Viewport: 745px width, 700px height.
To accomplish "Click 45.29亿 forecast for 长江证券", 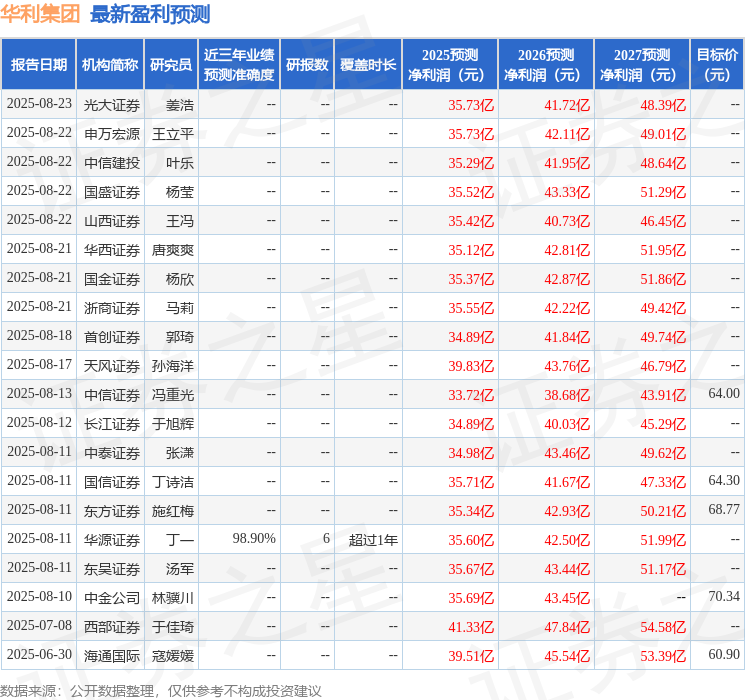I will click(663, 424).
